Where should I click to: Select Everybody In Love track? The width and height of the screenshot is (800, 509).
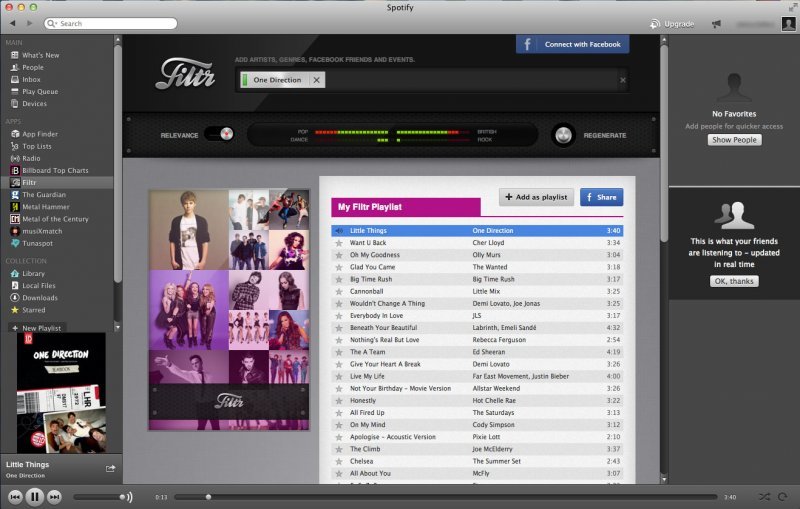(477, 316)
